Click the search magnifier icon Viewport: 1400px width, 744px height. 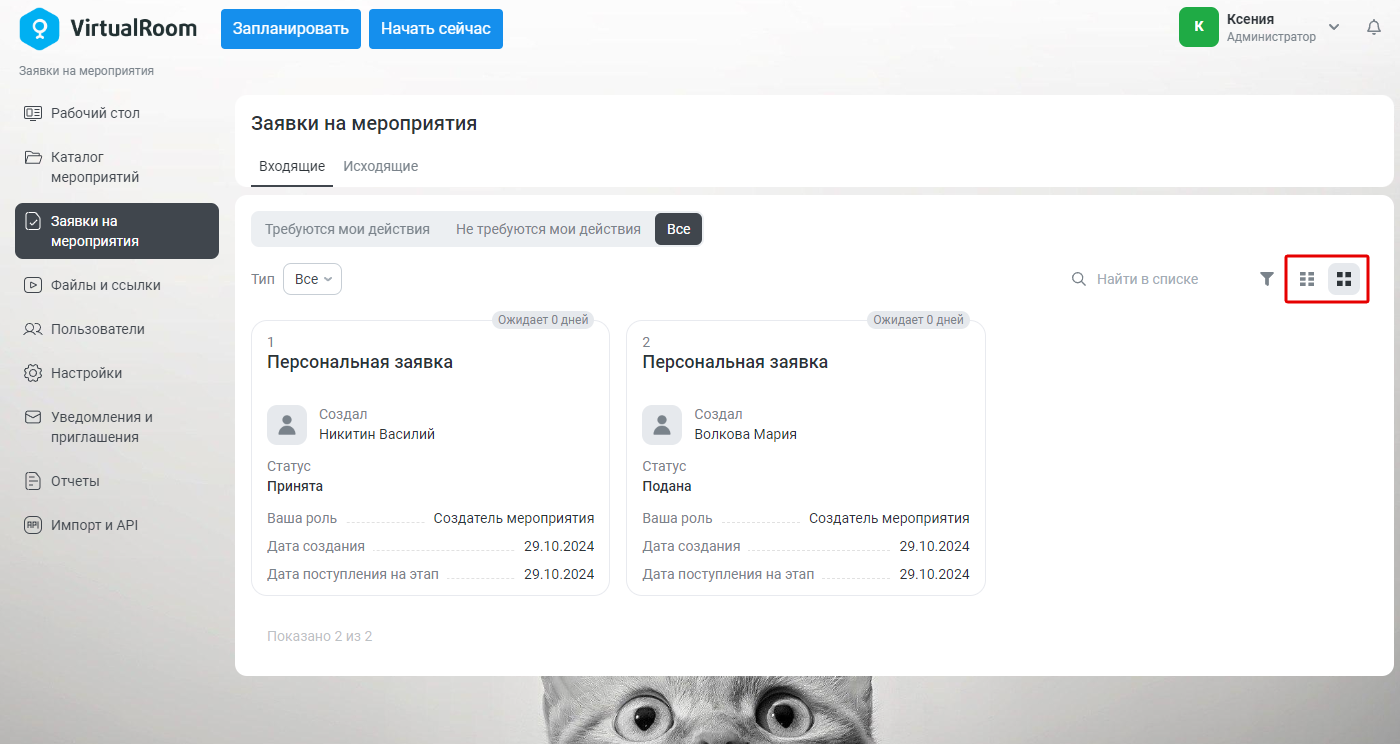1079,279
